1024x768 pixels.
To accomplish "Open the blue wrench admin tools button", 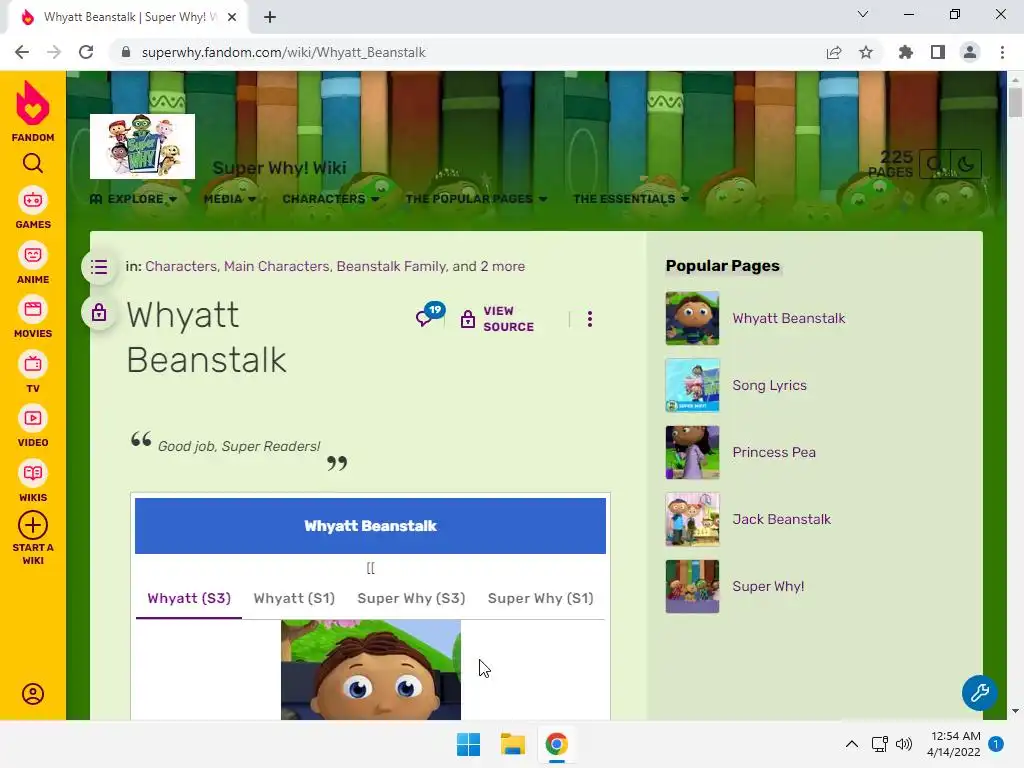I will coord(980,692).
